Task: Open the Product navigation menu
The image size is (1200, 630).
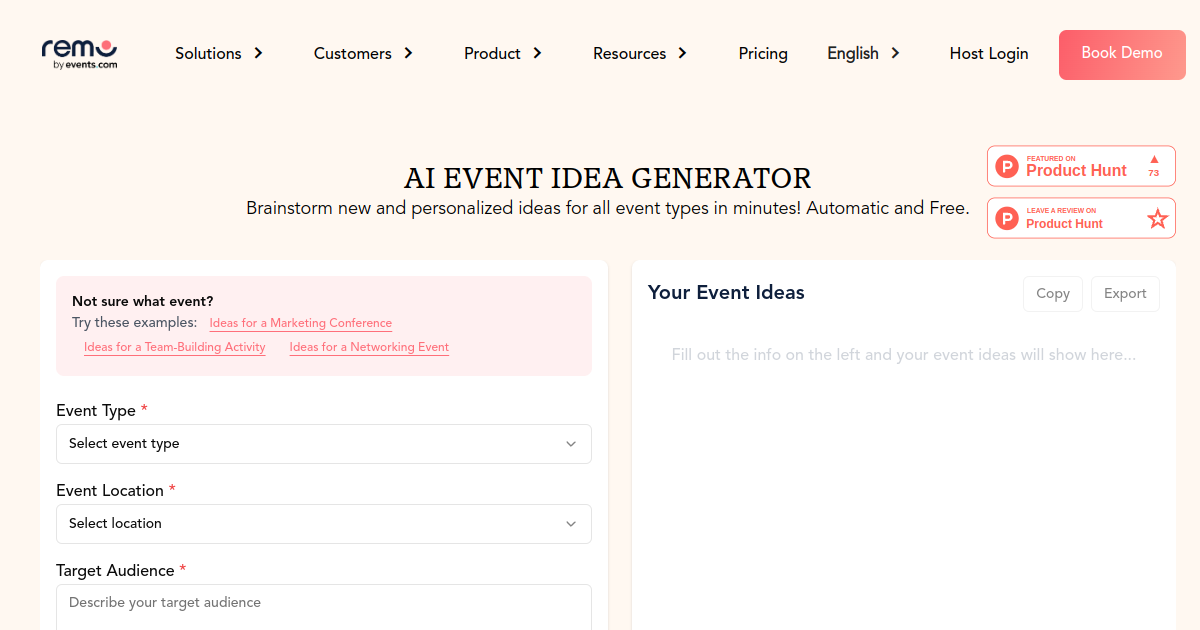Action: (x=503, y=53)
